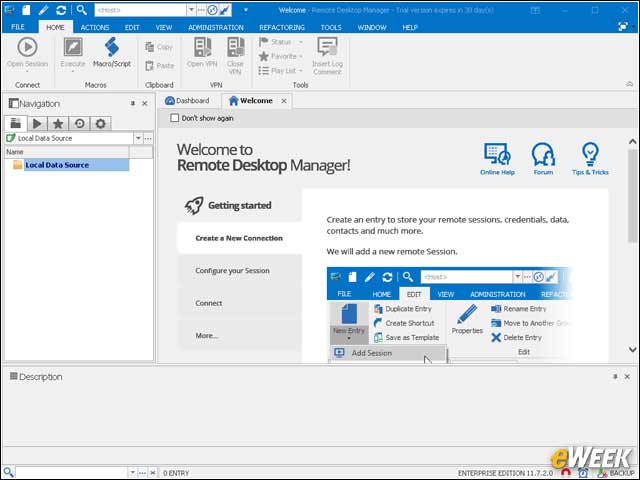Switch to the TOOLS ribbon tab
The height and width of the screenshot is (480, 640).
[x=331, y=27]
